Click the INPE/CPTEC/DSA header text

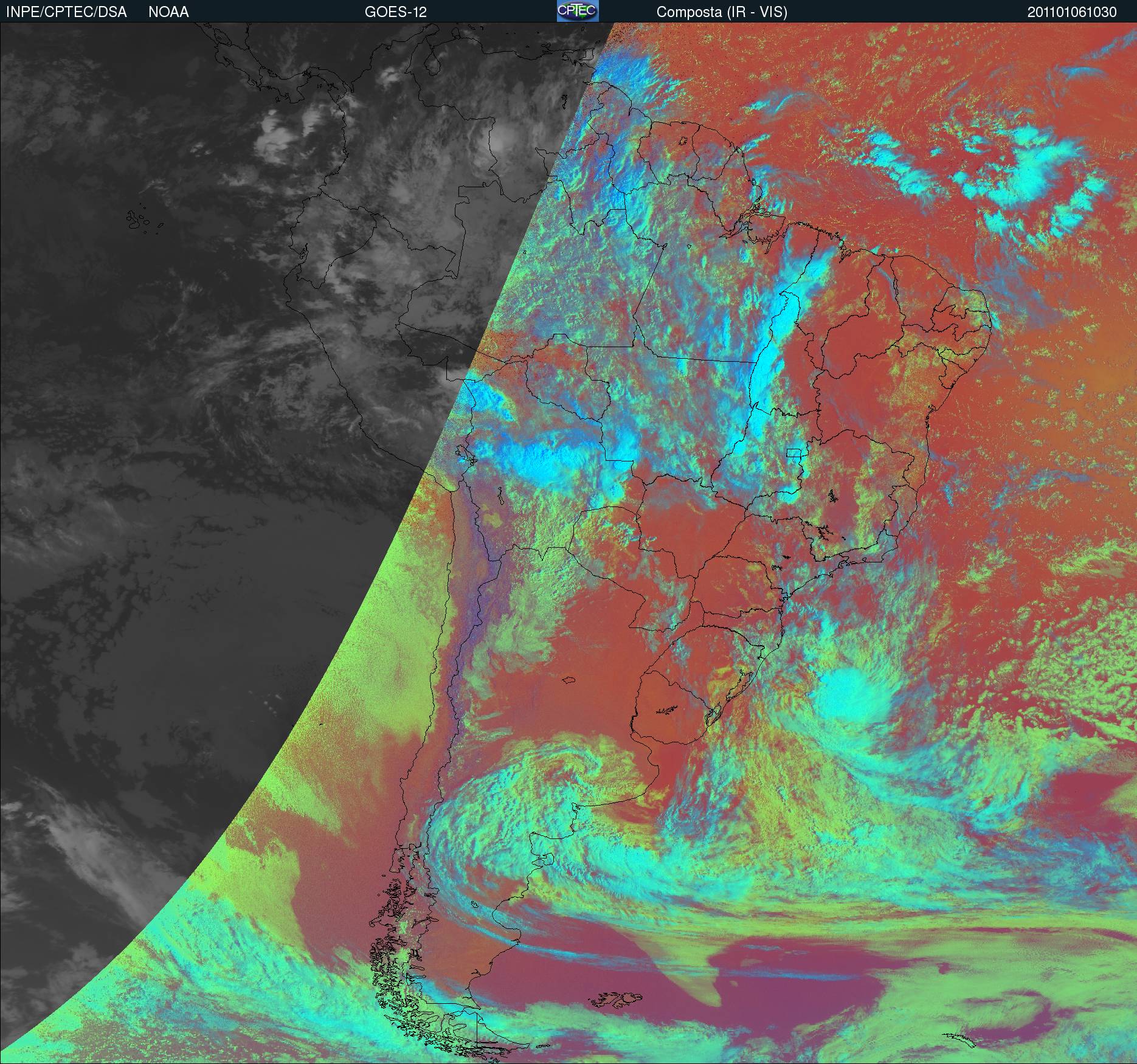[66, 12]
